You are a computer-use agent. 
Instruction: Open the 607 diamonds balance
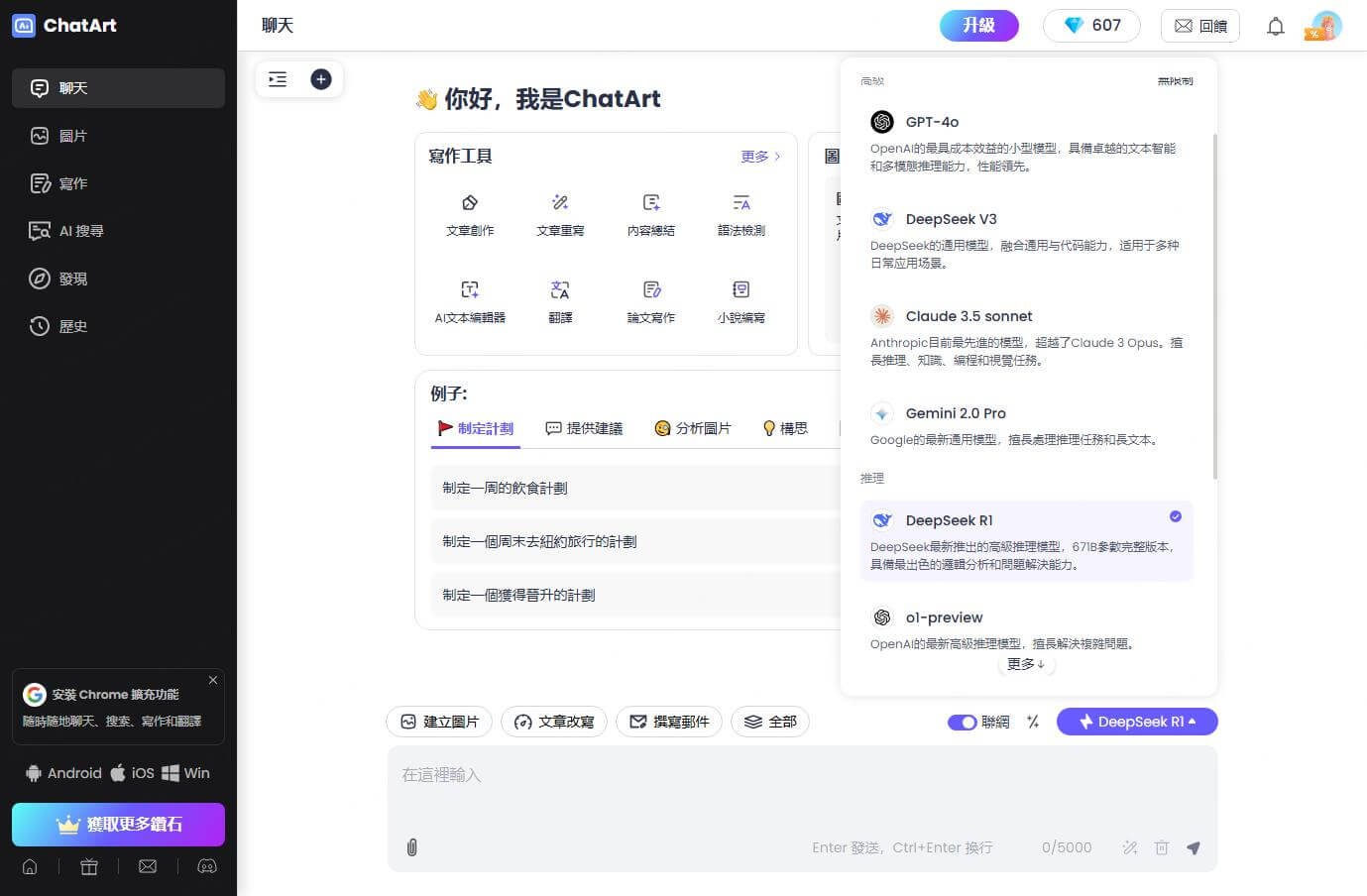pos(1091,26)
